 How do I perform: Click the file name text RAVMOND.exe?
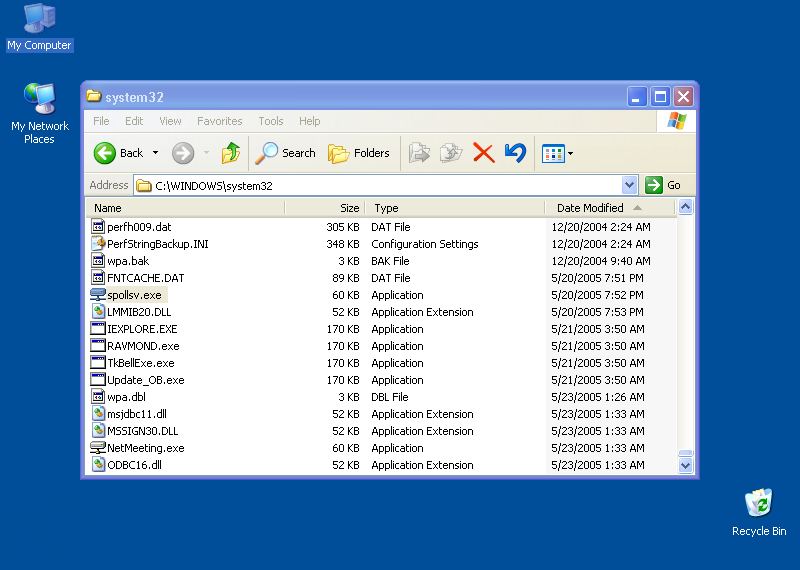143,346
